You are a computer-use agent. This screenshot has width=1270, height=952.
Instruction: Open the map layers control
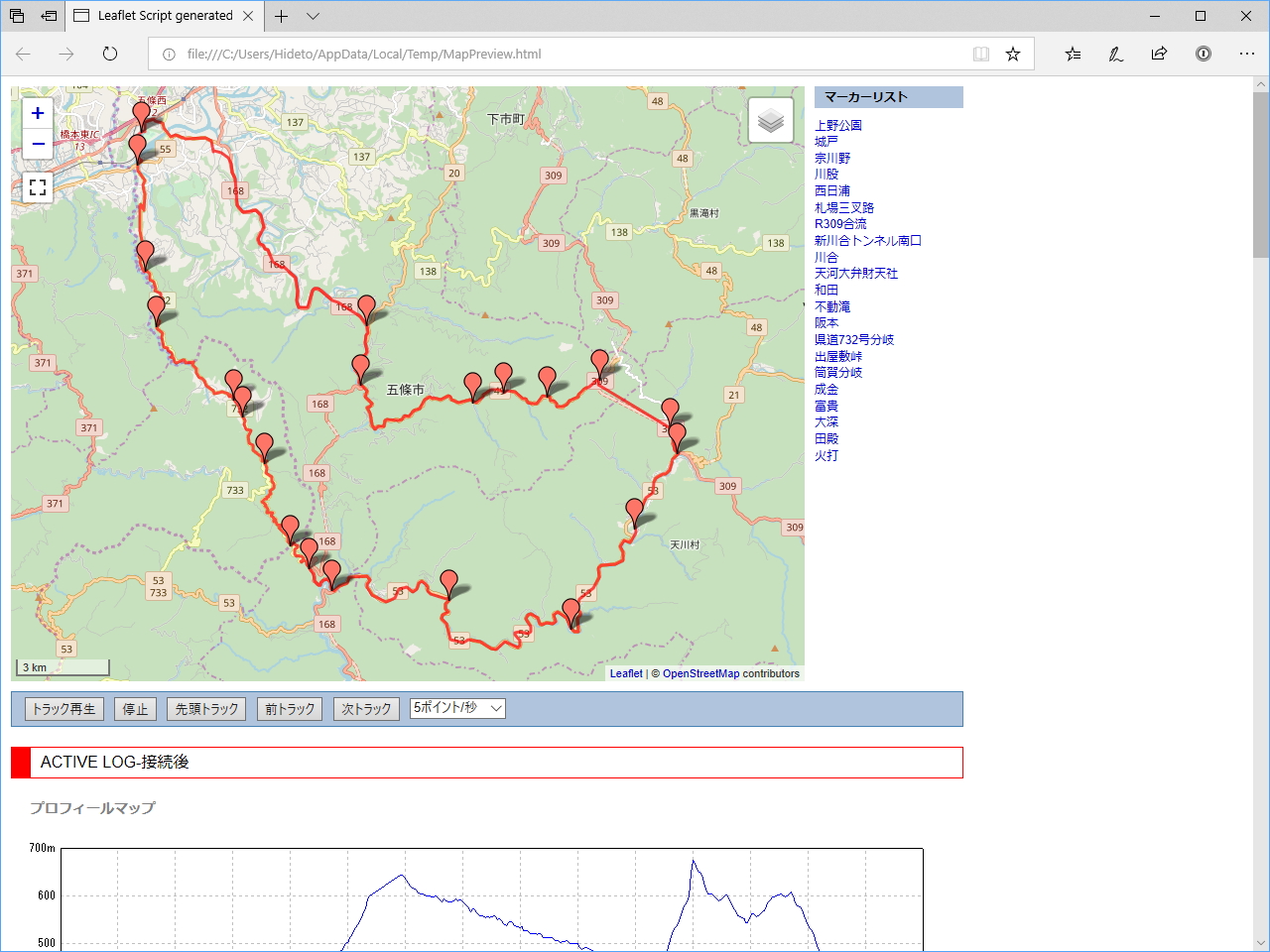[x=771, y=120]
